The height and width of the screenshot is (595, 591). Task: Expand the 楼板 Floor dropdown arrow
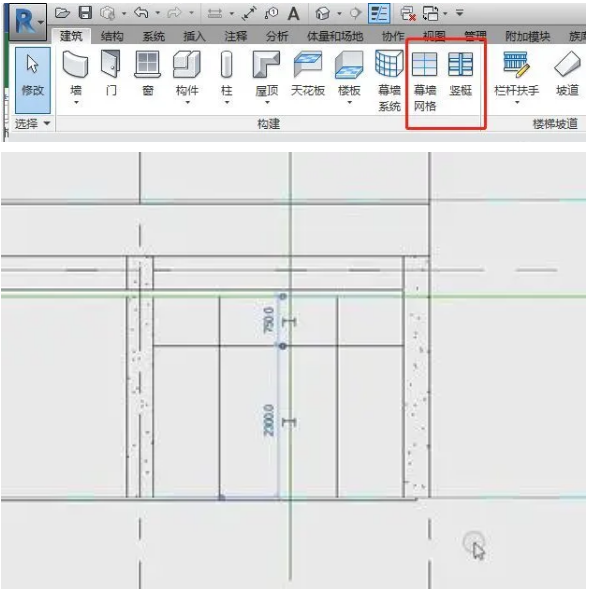(x=350, y=103)
